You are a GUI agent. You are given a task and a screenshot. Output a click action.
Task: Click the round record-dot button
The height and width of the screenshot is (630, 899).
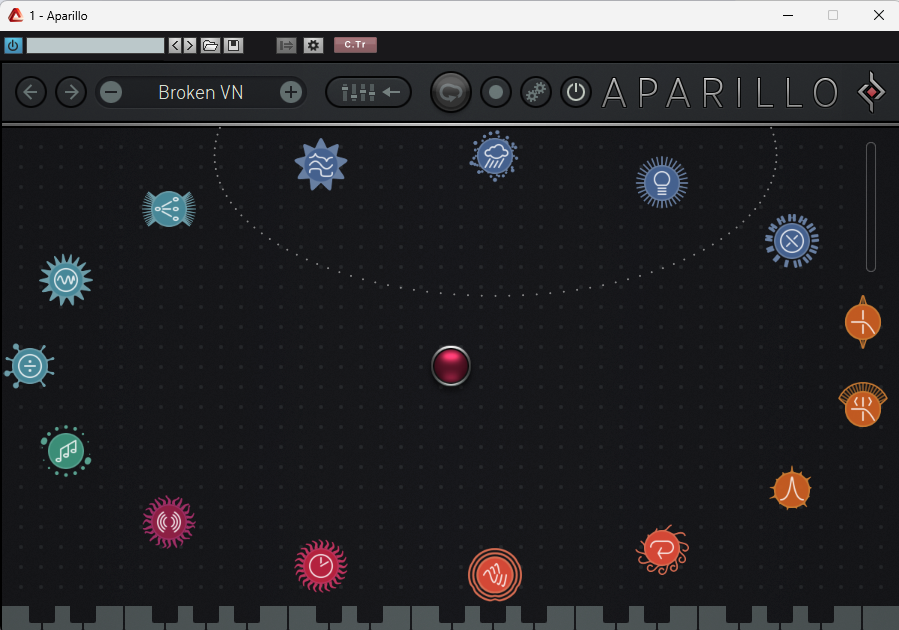[x=495, y=92]
